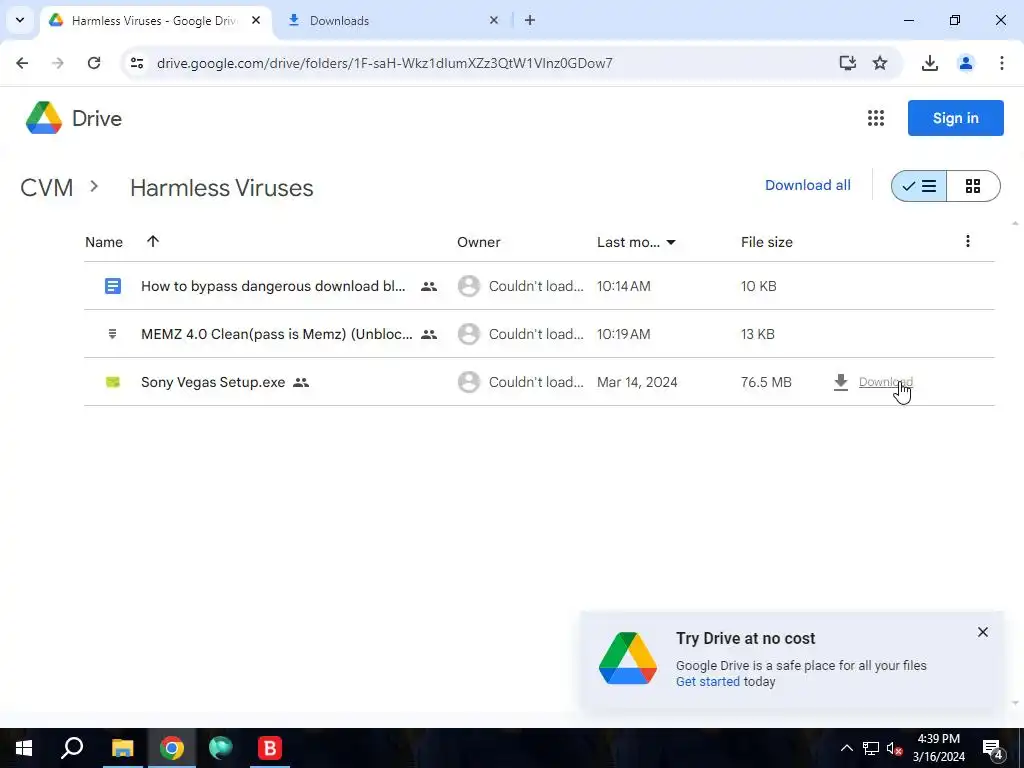Open Chrome downloads toolbar icon
The height and width of the screenshot is (768, 1024).
[x=930, y=63]
